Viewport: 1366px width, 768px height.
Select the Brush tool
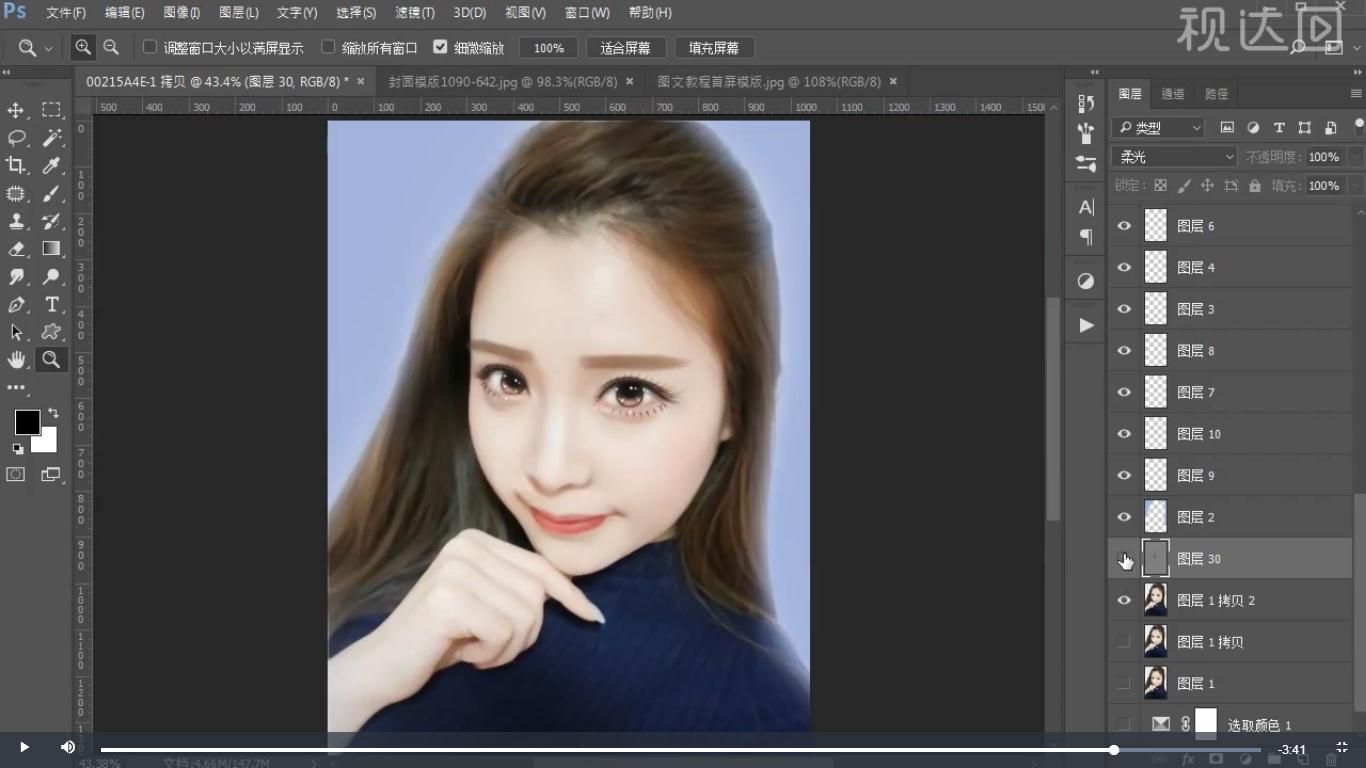point(51,193)
